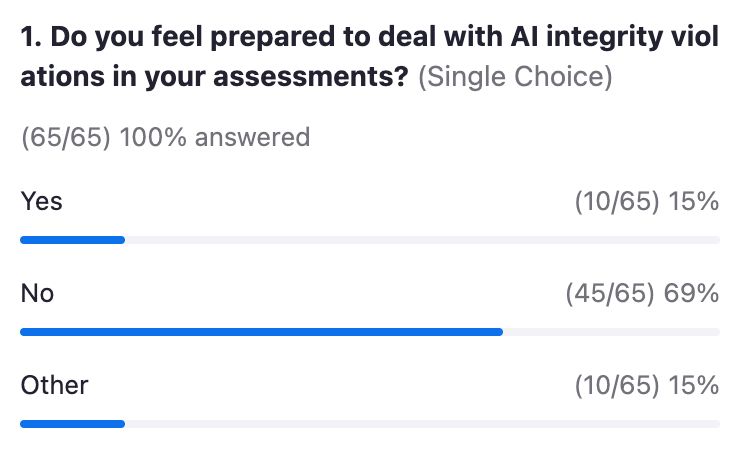Select the (Single Choice) label
The width and height of the screenshot is (742, 458).
515,77
